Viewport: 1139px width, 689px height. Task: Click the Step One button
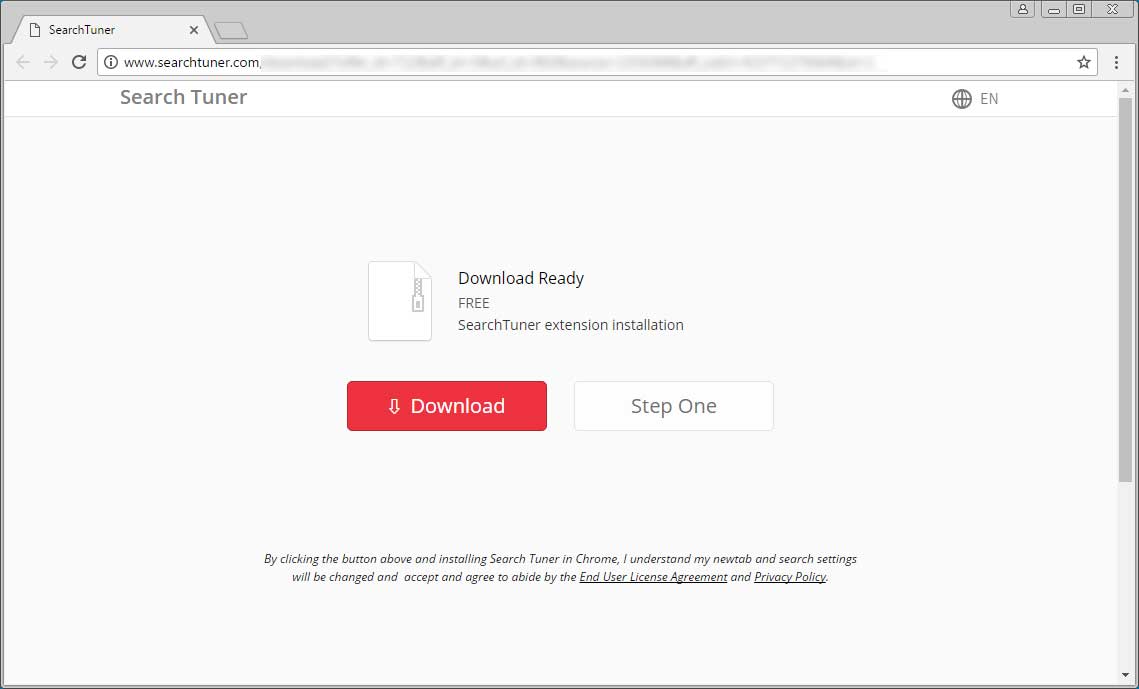click(x=673, y=406)
